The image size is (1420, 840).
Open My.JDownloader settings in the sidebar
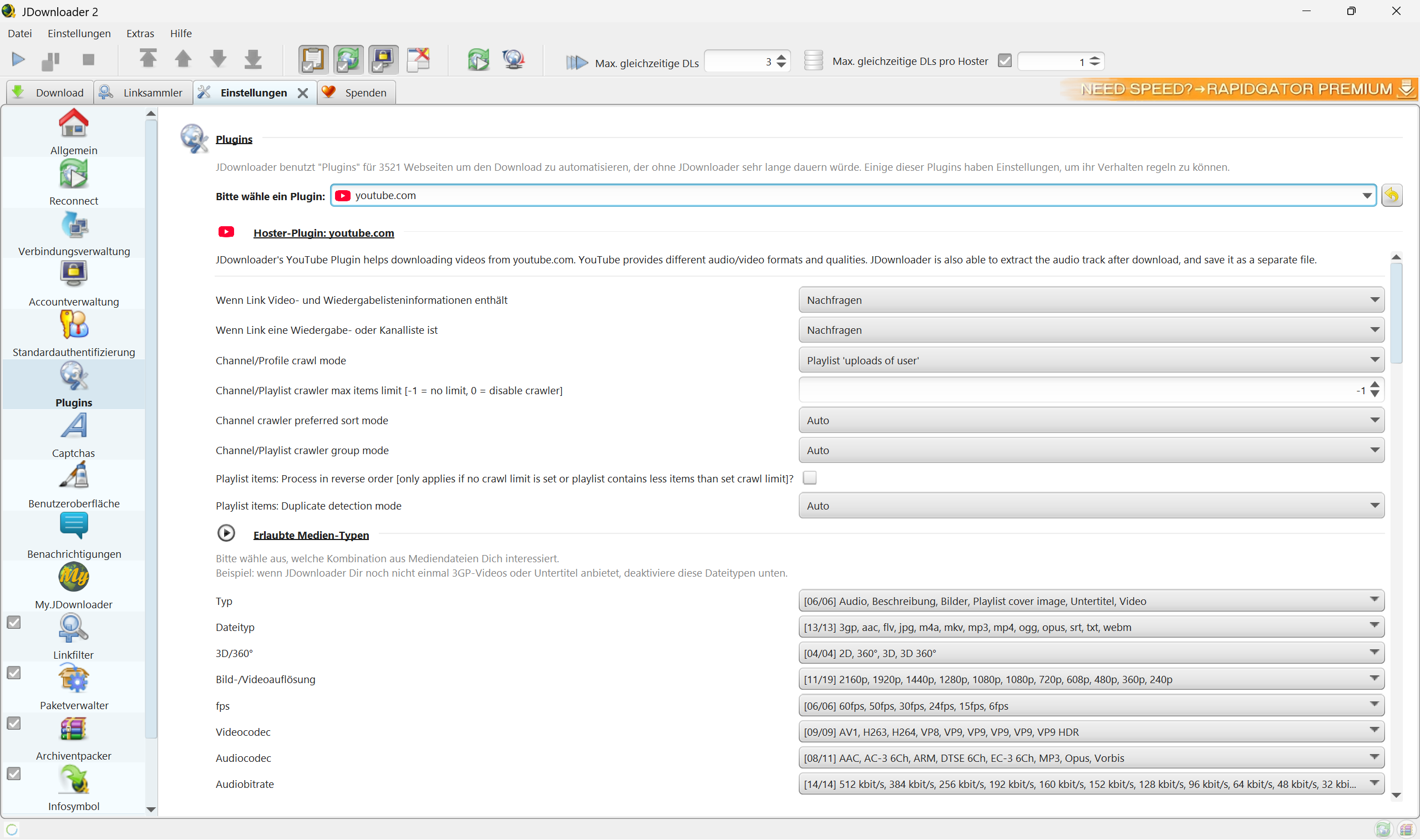74,586
